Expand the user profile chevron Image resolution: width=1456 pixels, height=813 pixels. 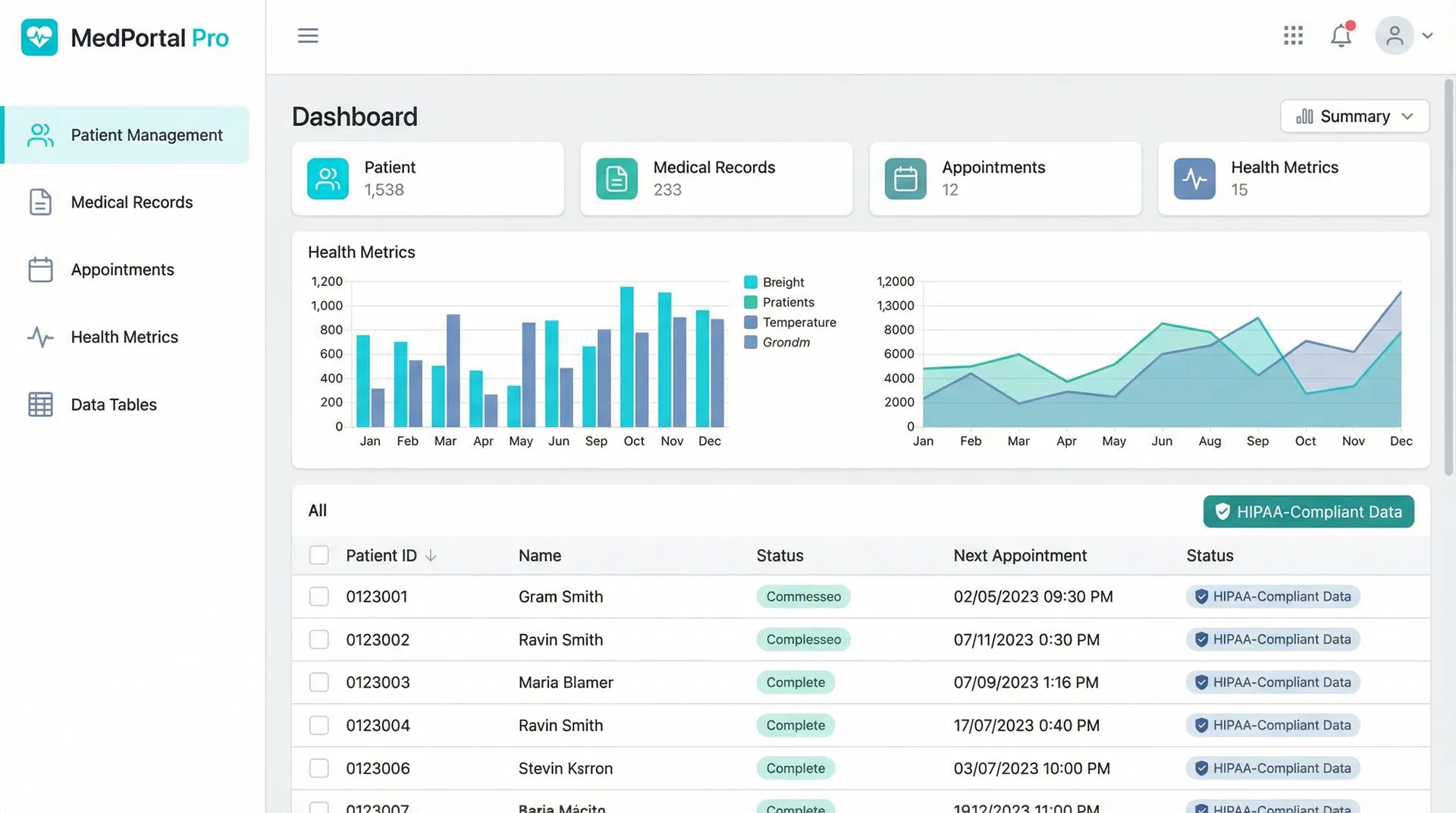1429,35
